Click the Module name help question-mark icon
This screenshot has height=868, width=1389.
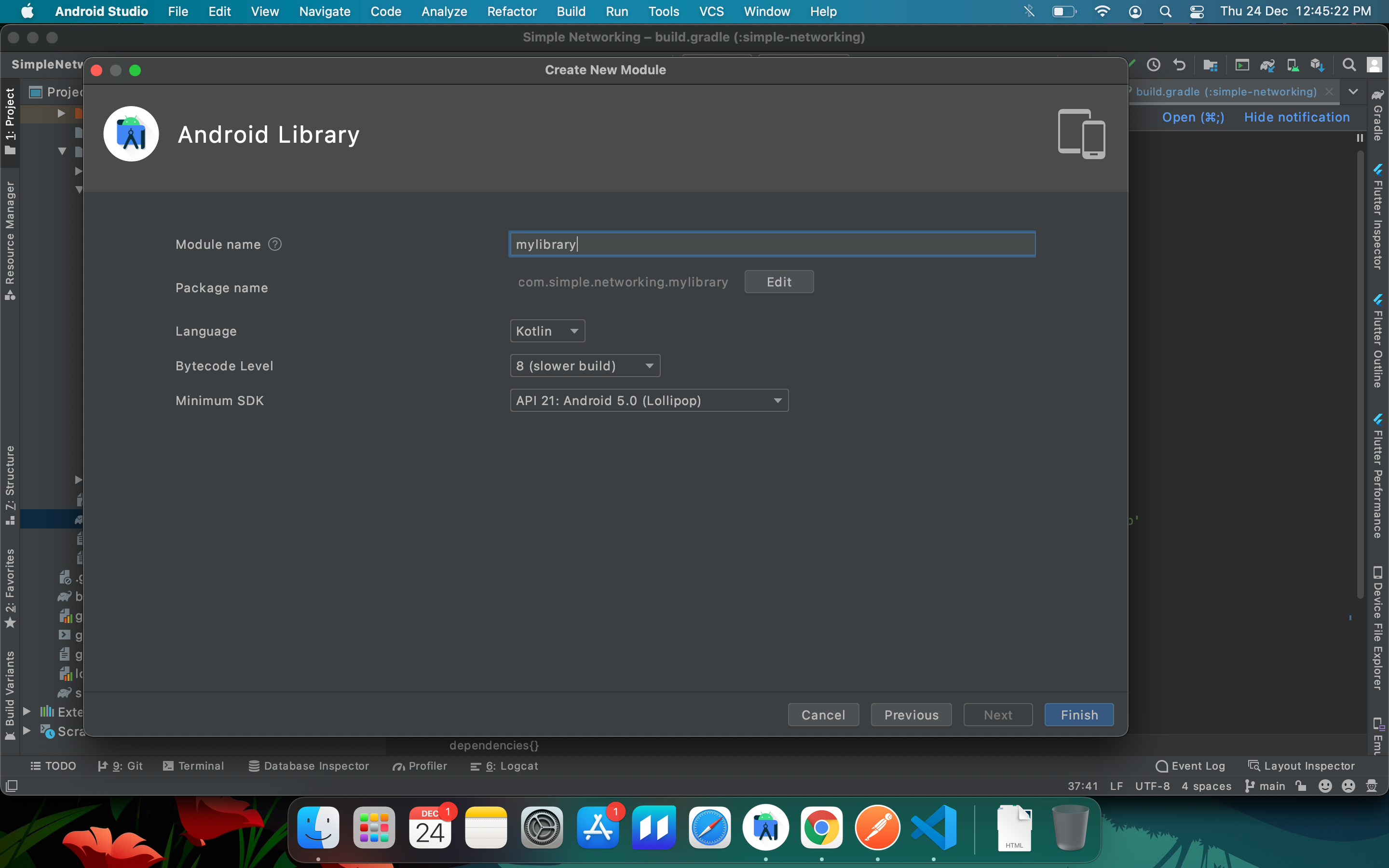275,244
